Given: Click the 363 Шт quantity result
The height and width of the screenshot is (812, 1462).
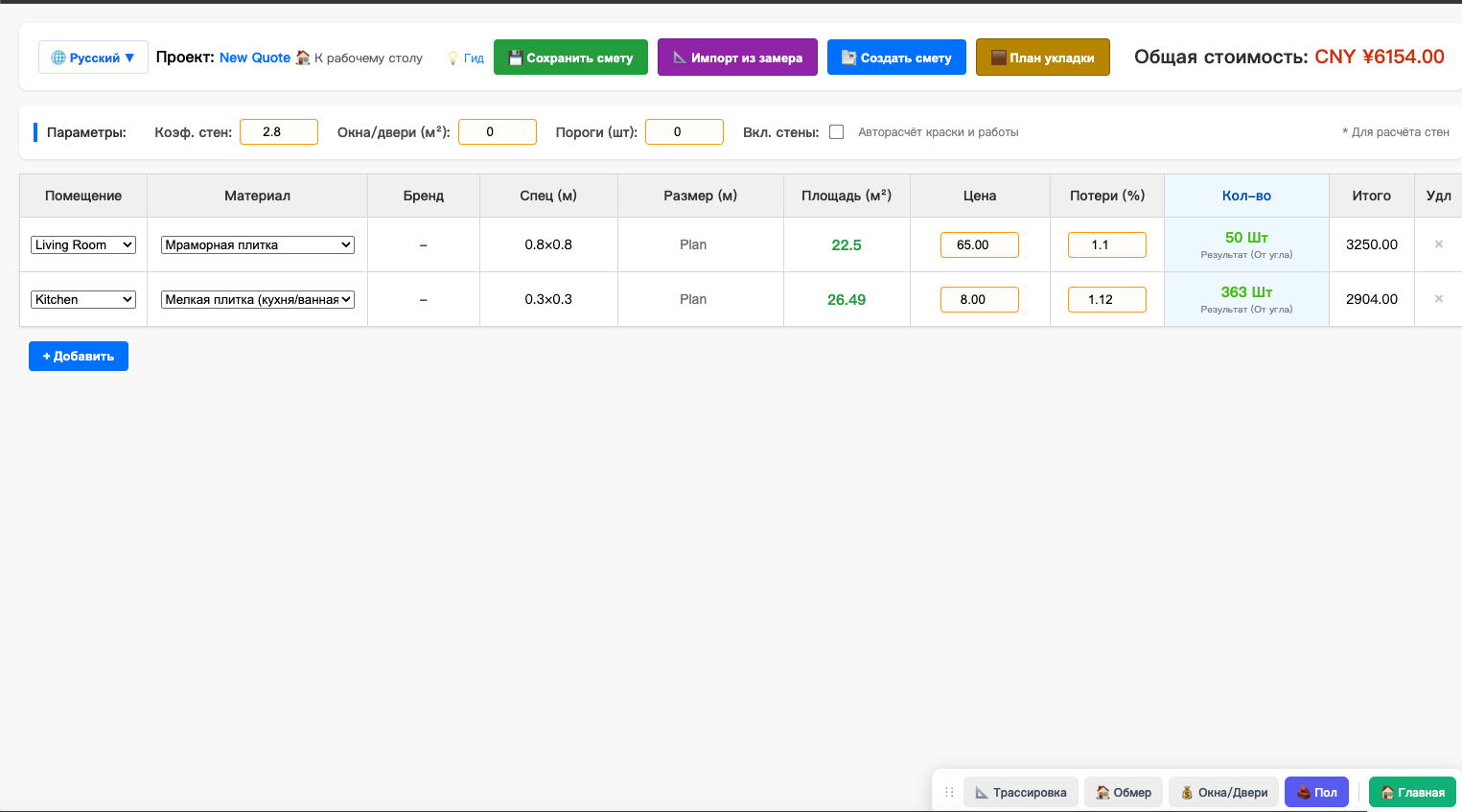Looking at the screenshot, I should [1246, 292].
